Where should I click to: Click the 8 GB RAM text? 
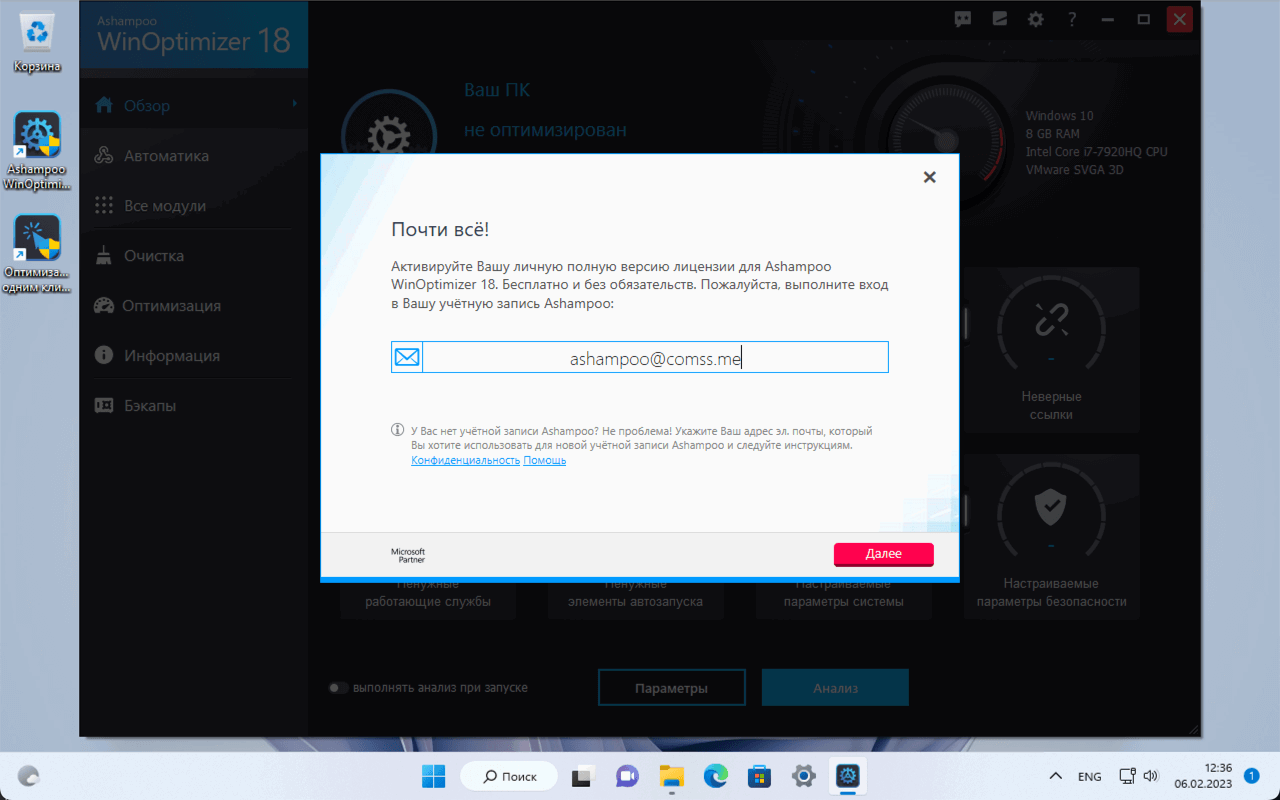click(x=1052, y=134)
